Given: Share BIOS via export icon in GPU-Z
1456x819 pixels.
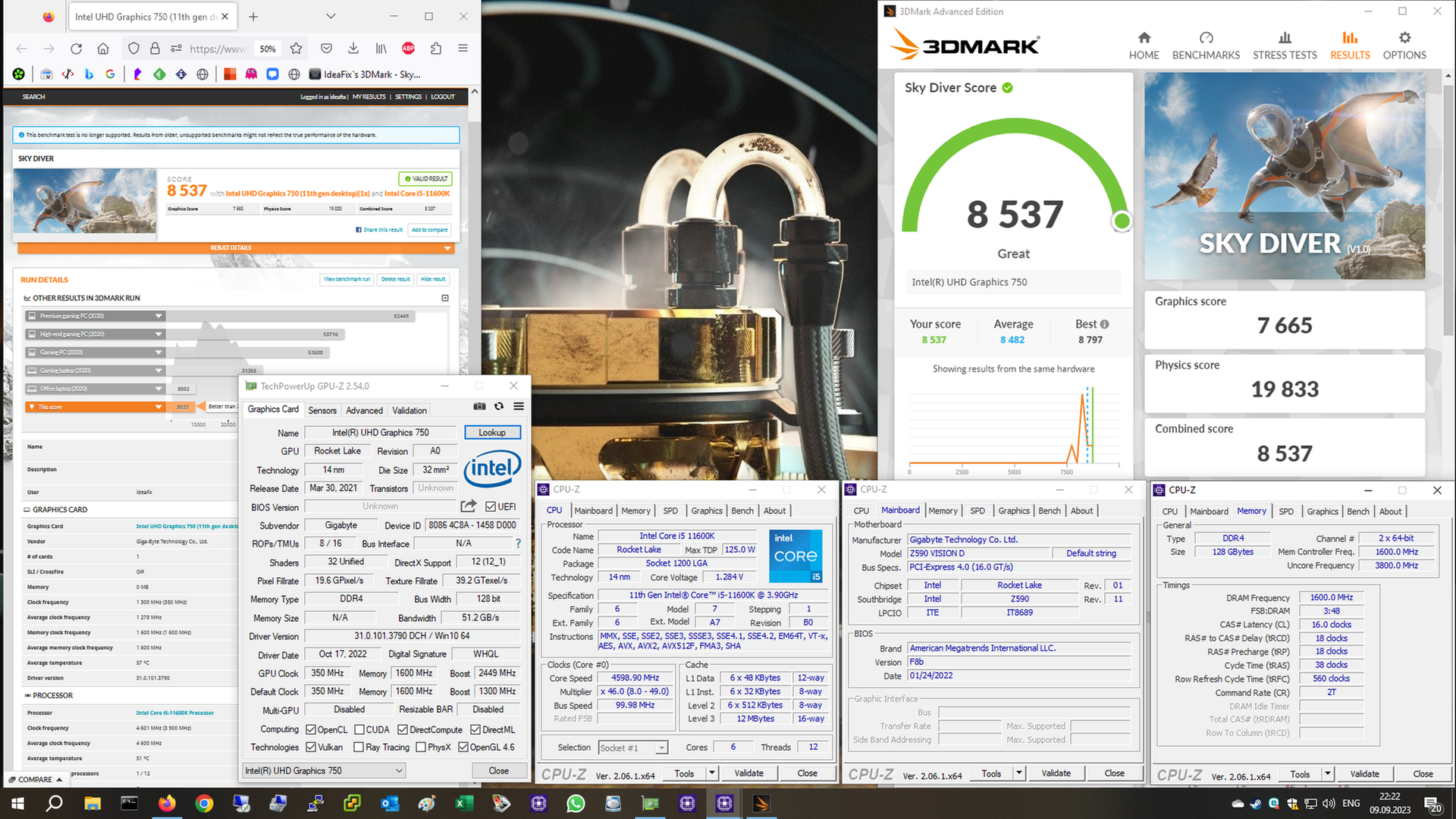Looking at the screenshot, I should coord(469,507).
